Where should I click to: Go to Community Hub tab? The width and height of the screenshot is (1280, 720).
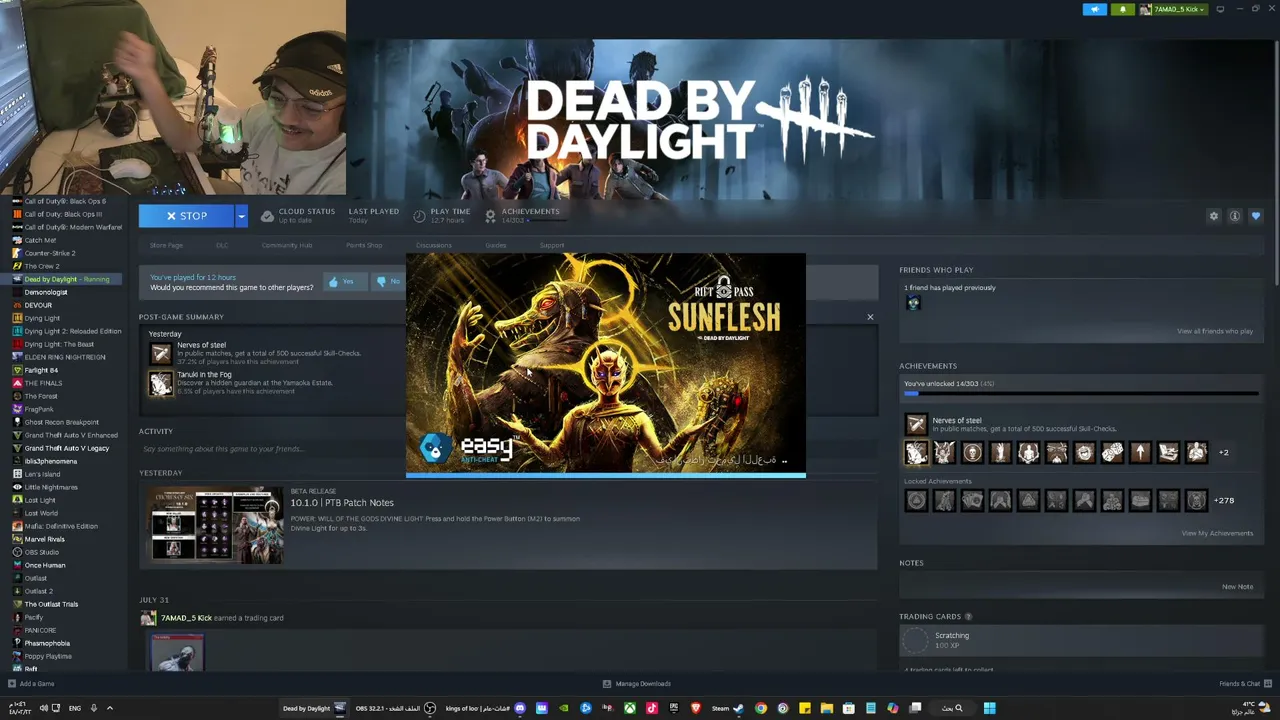pos(287,245)
